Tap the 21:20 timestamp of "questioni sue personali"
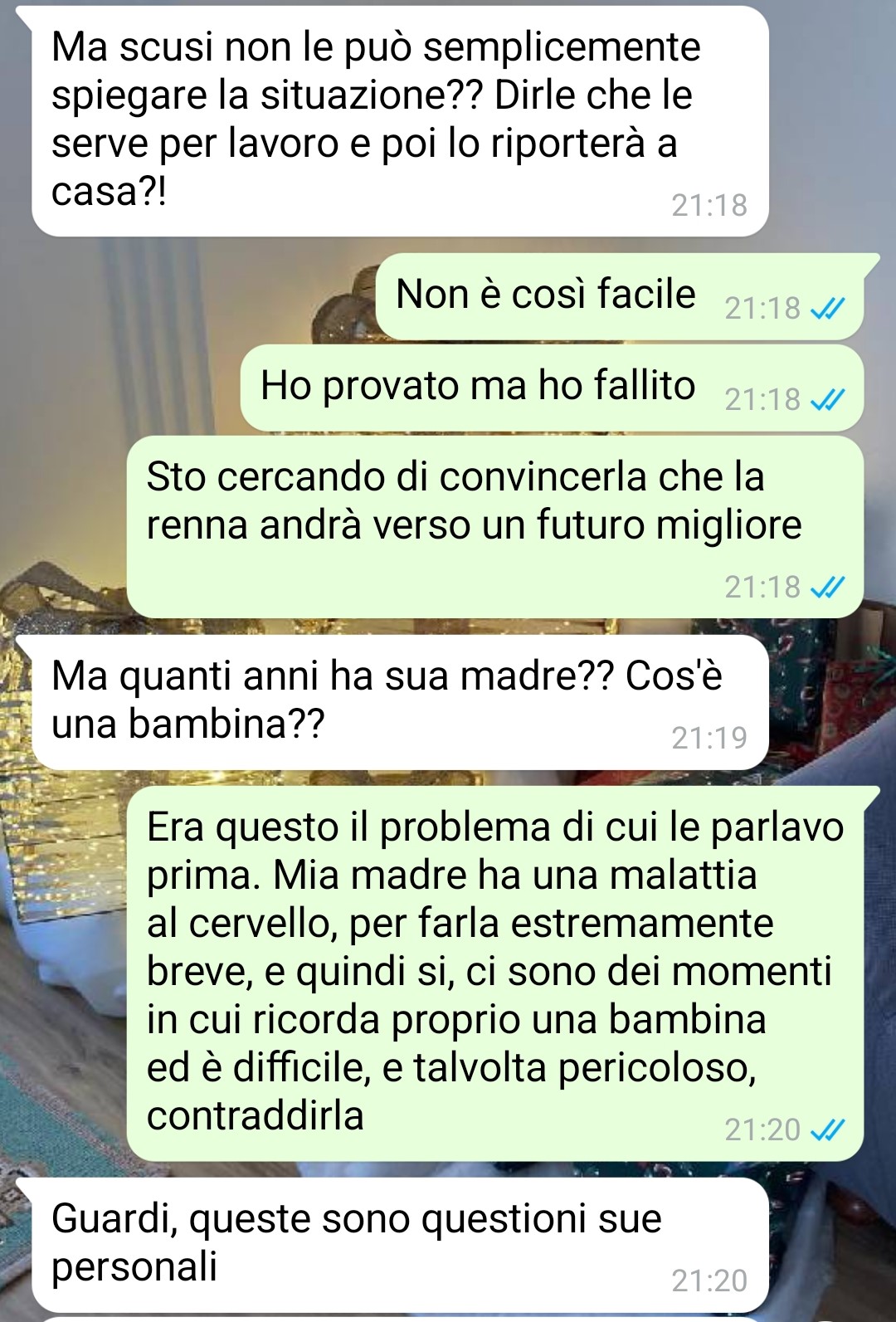 point(709,1281)
